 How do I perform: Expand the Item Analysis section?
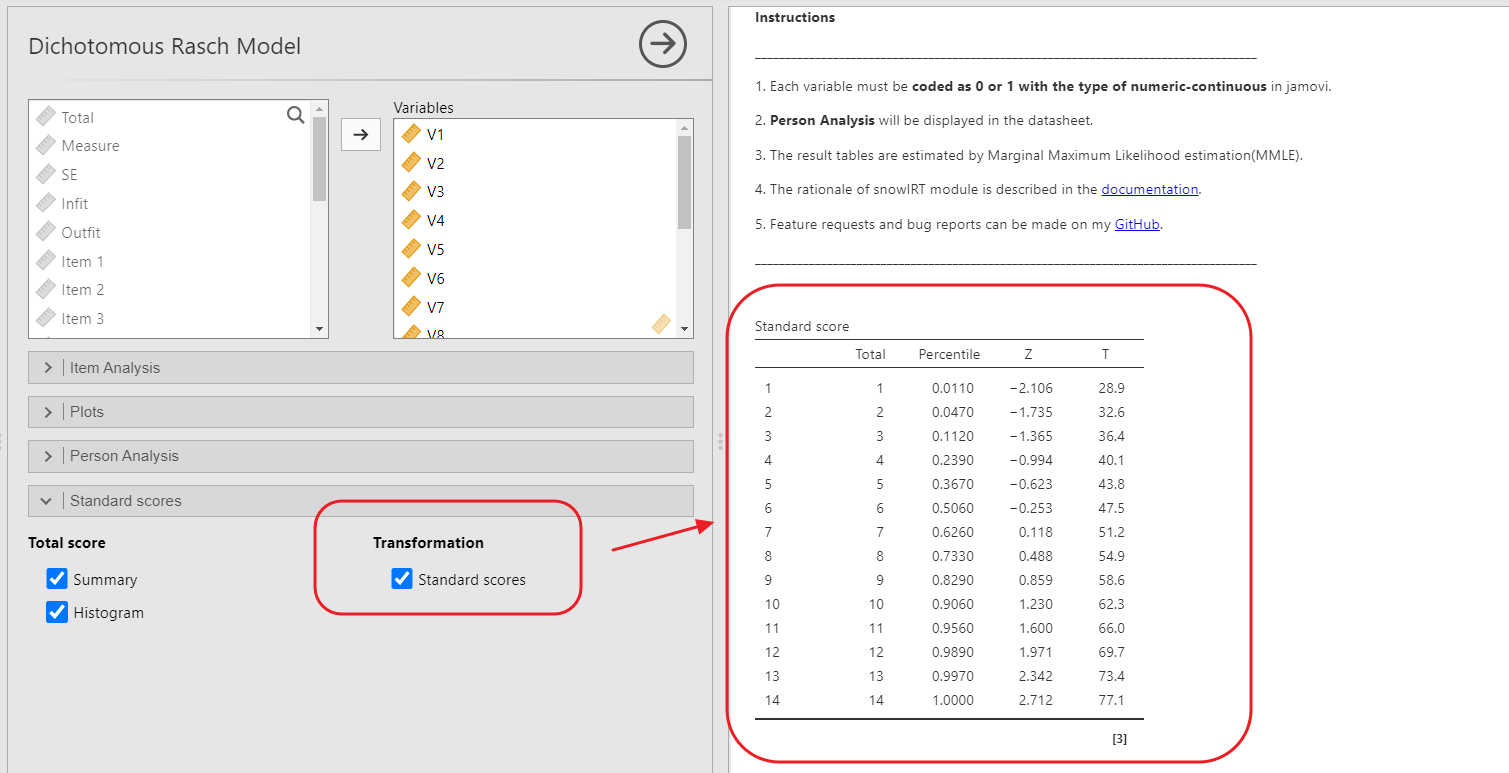point(360,367)
